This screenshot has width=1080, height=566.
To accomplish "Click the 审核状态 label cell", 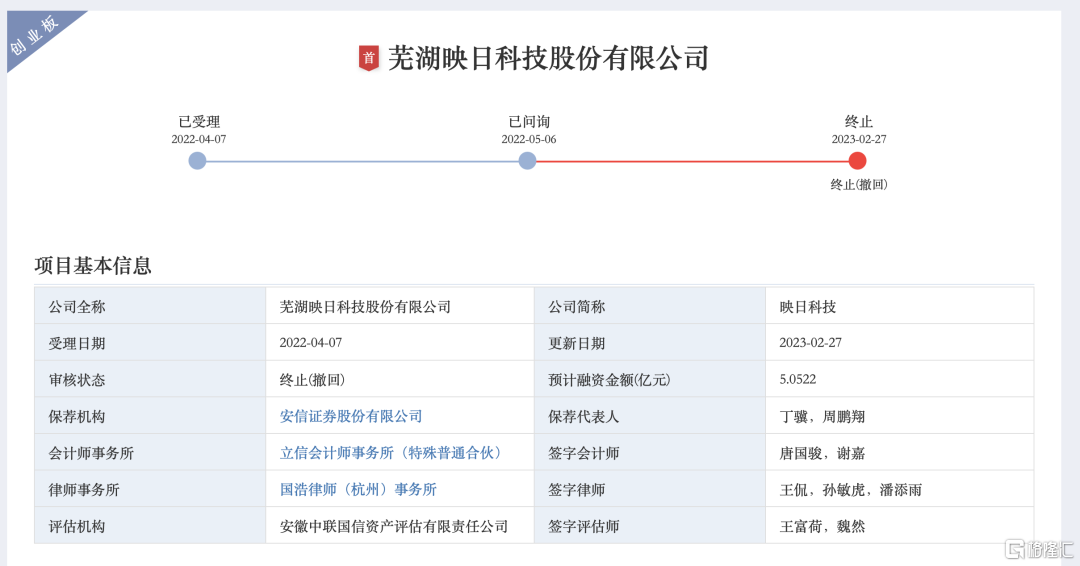I will pyautogui.click(x=150, y=379).
